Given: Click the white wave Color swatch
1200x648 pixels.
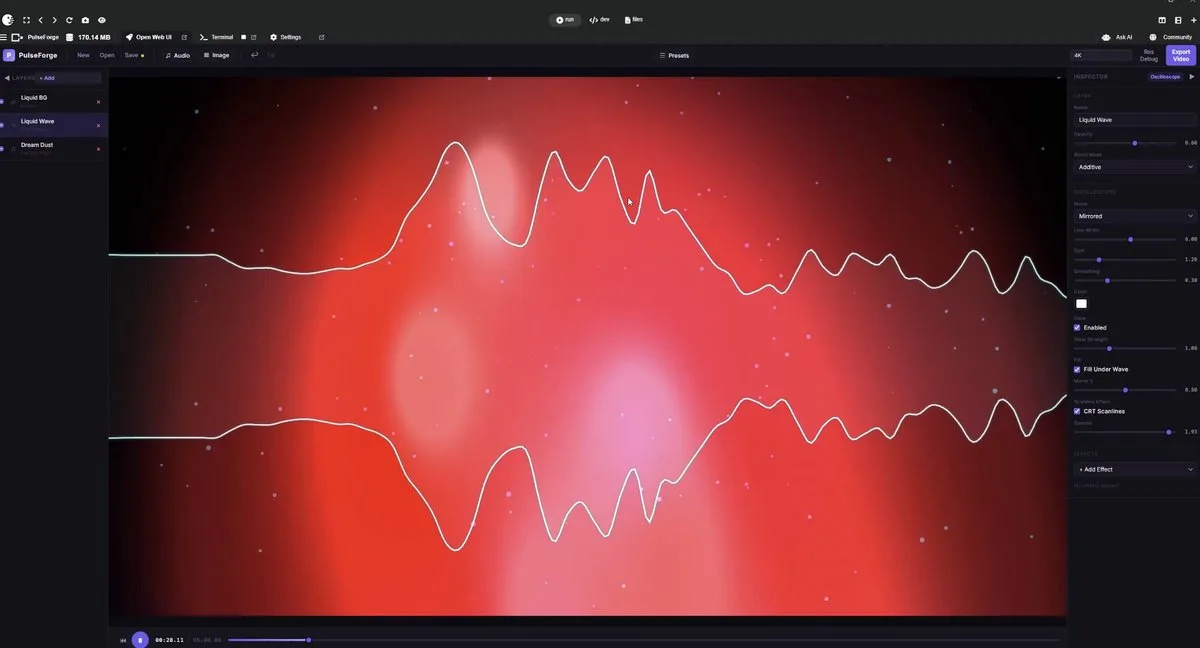Looking at the screenshot, I should click(1081, 304).
